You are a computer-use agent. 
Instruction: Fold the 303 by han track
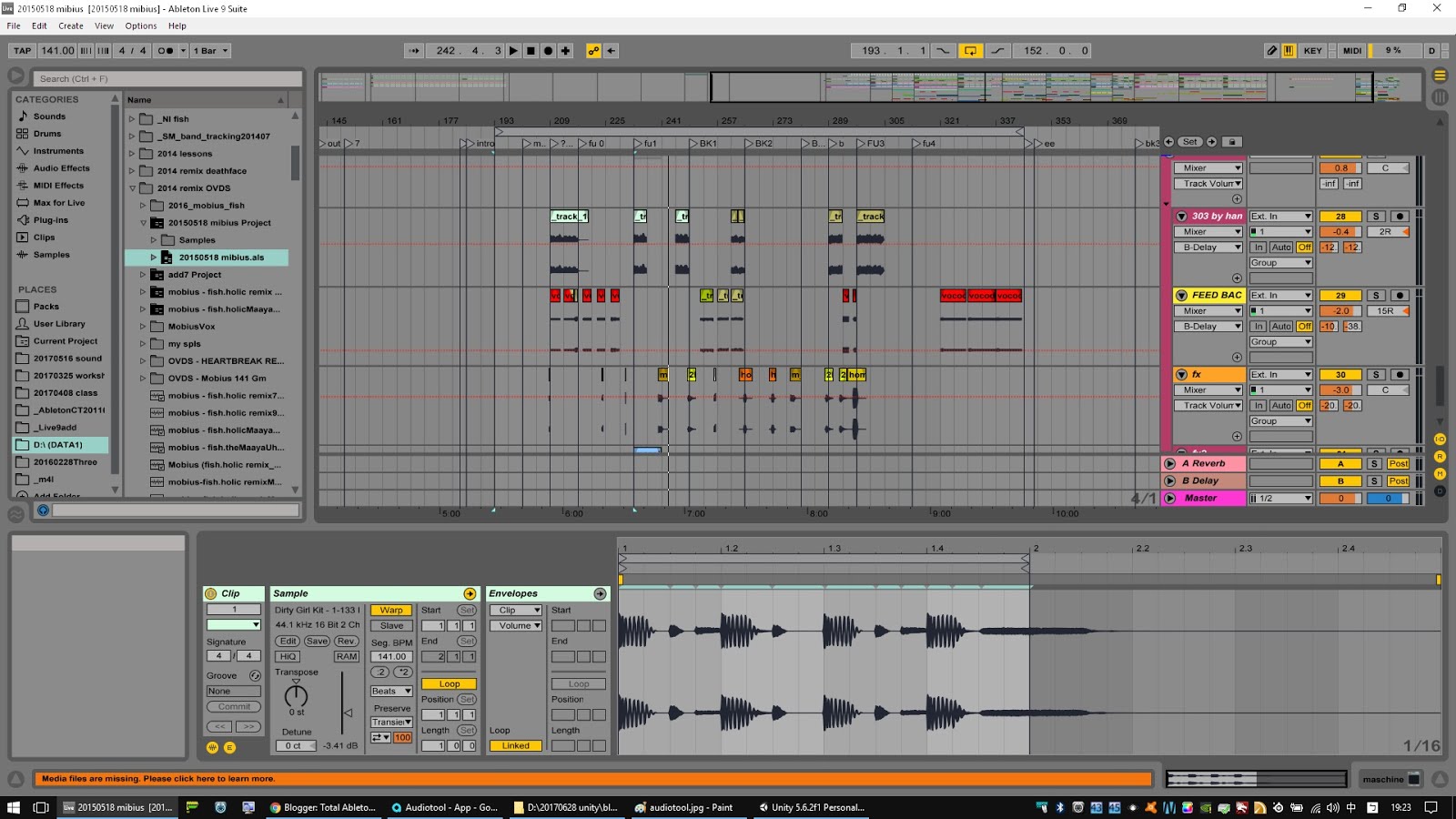(x=1181, y=217)
